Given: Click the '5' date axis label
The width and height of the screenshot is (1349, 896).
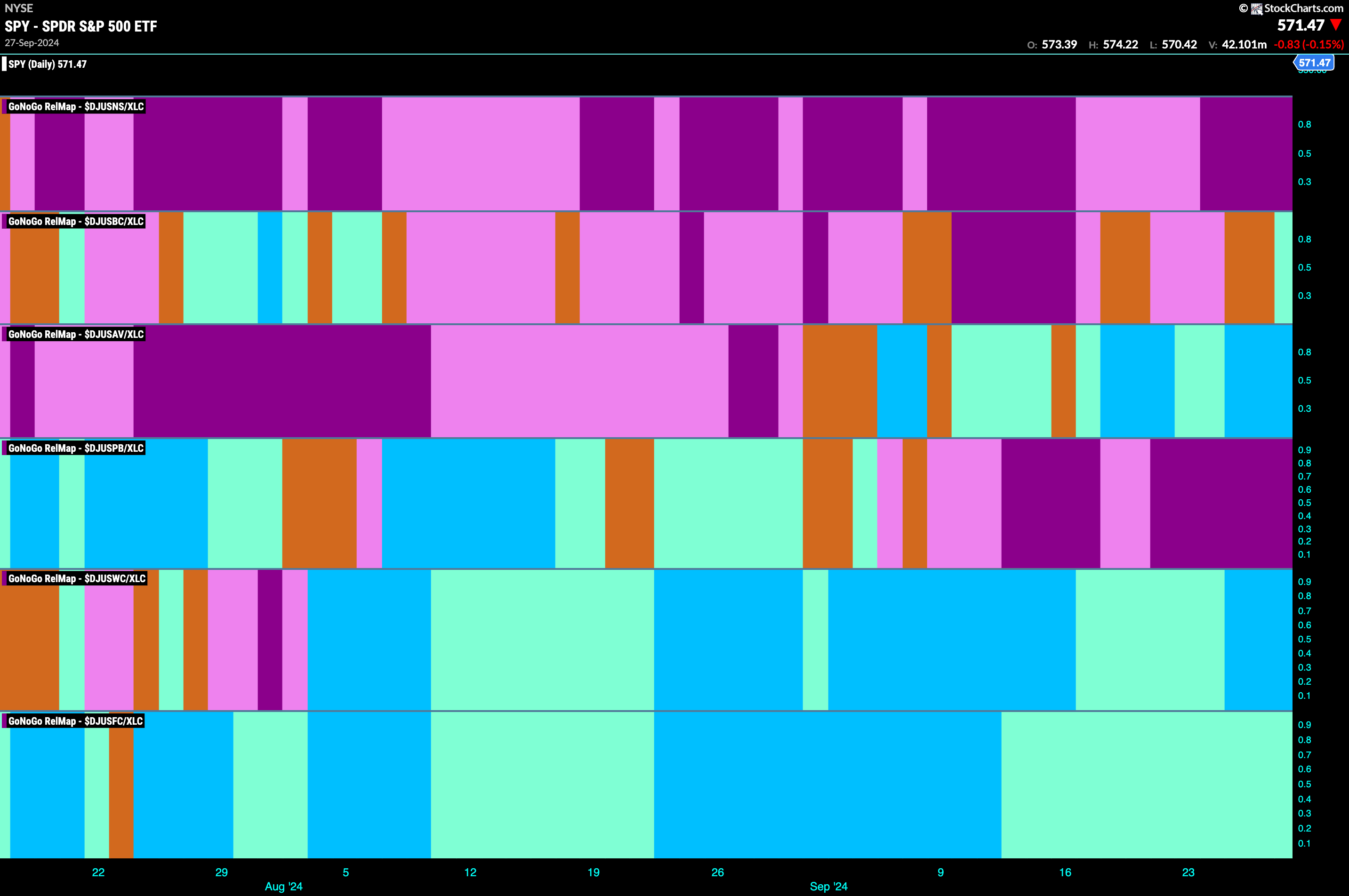Looking at the screenshot, I should (346, 872).
